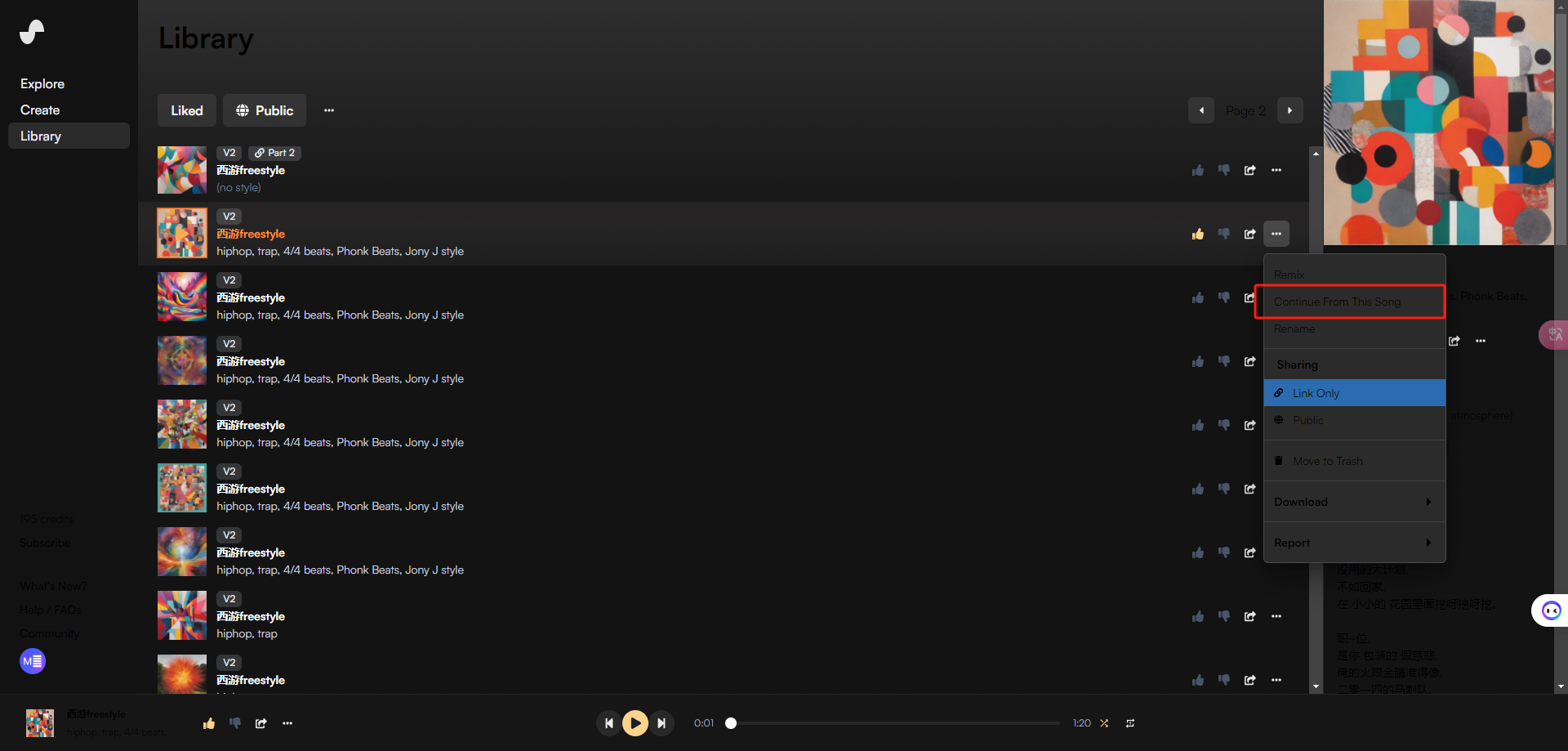The image size is (1568, 751).
Task: Go to the next library page
Action: 1290,110
